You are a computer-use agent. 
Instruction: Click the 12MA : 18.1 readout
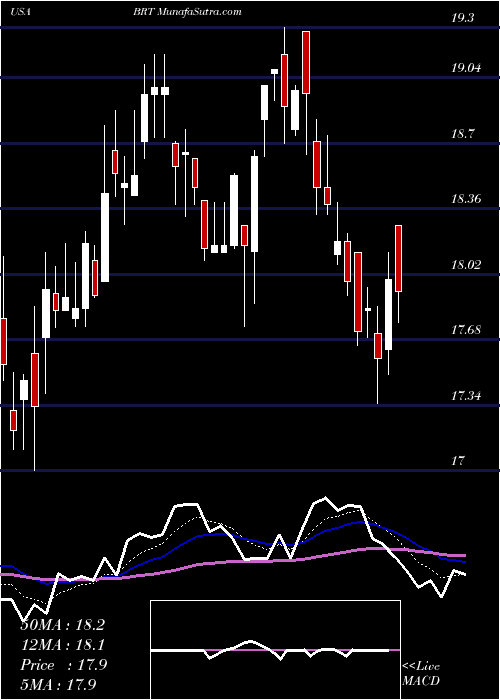63,645
